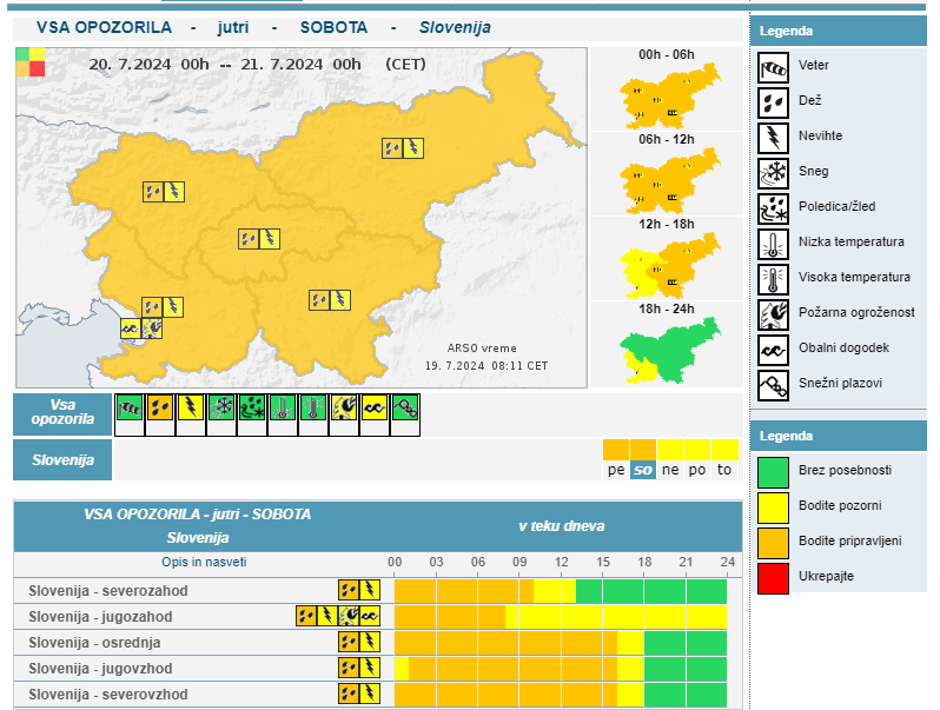
Task: Click the four-color warning square above the map
Action: 30,62
